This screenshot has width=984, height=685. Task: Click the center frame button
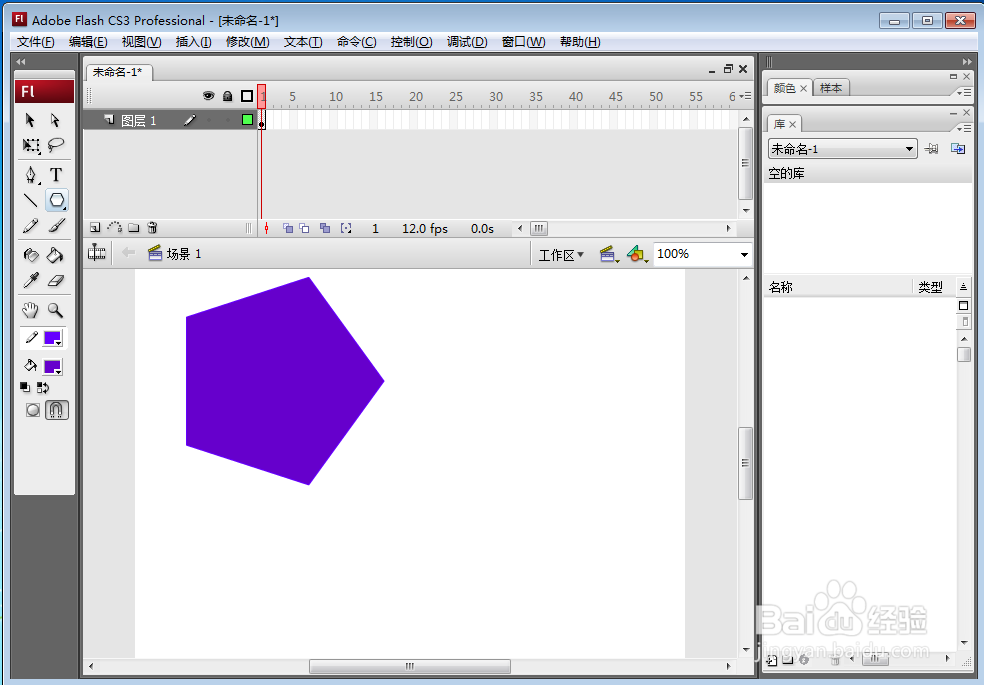tap(266, 228)
